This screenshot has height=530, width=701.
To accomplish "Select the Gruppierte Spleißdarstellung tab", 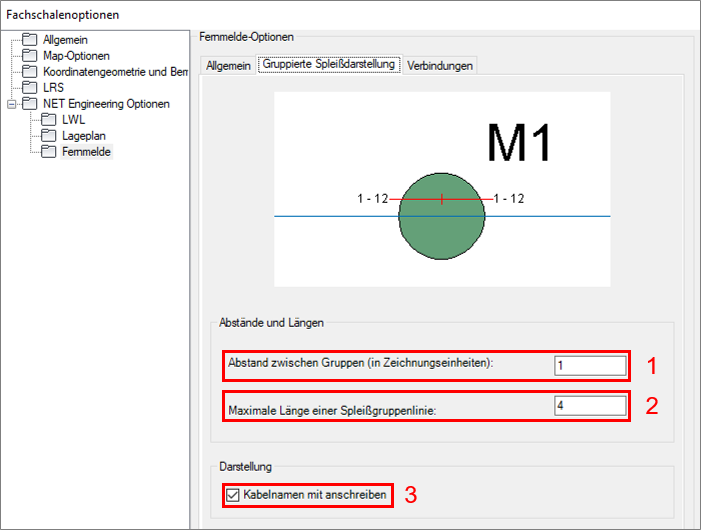I will point(328,65).
